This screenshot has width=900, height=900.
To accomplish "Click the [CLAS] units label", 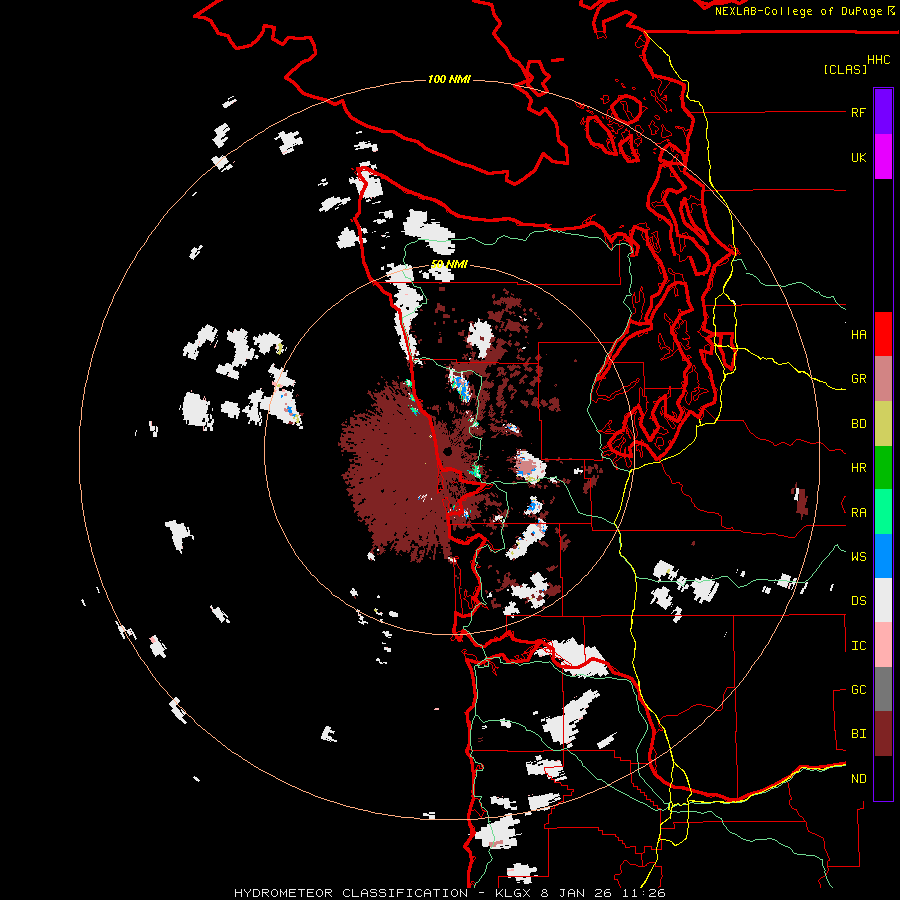I will tap(845, 69).
